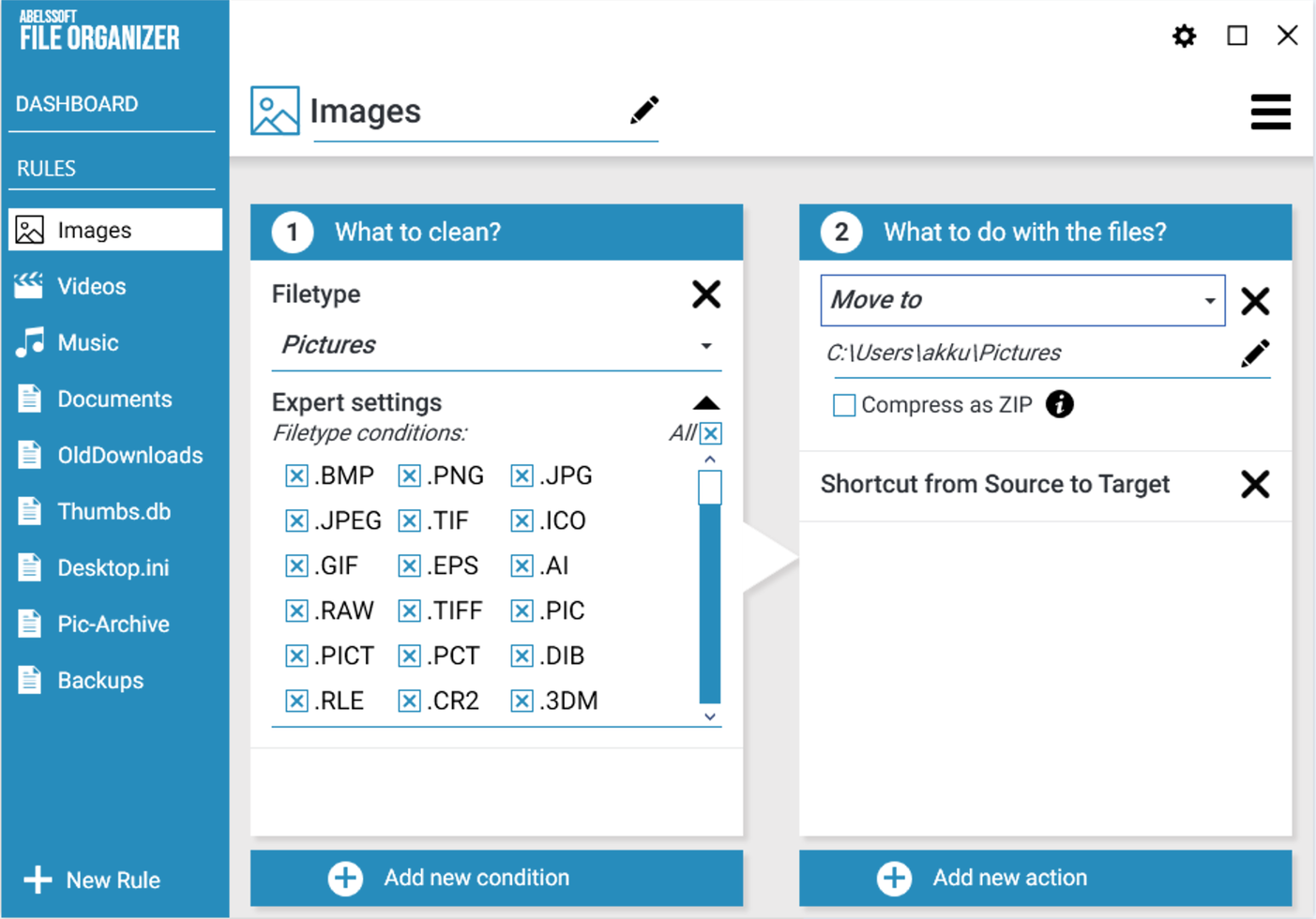Delete the Shortcut from Source to Target action
1316x919 pixels.
pyautogui.click(x=1255, y=484)
